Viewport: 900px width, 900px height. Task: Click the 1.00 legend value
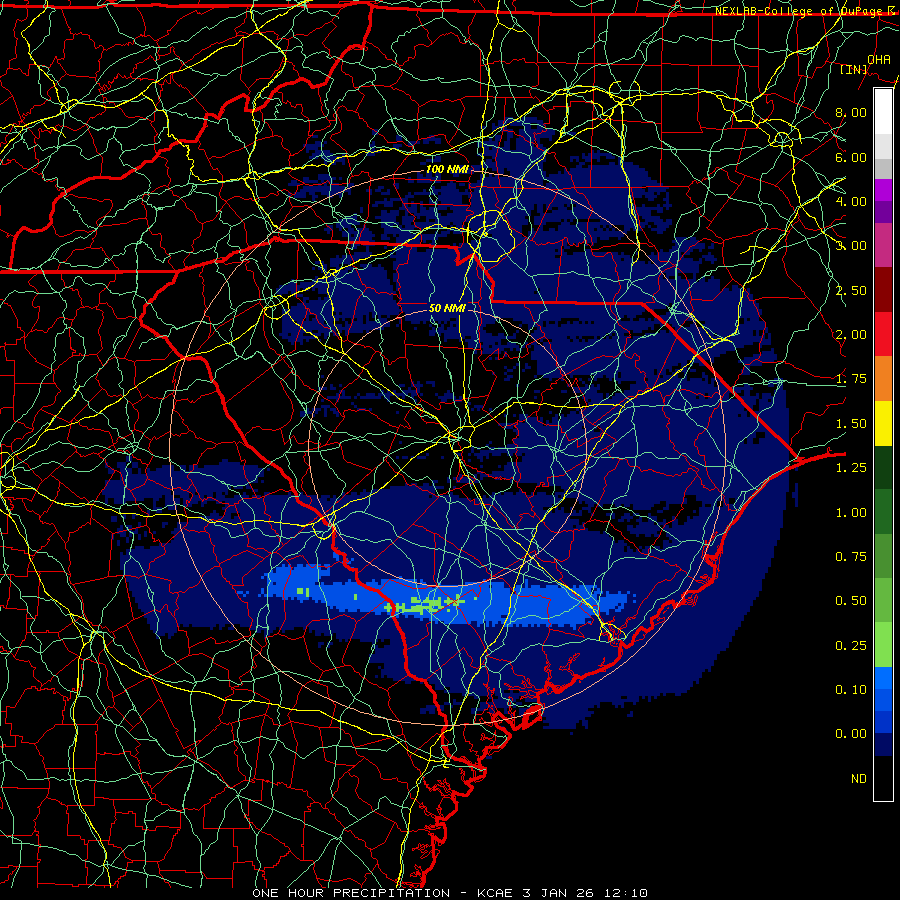point(851,513)
